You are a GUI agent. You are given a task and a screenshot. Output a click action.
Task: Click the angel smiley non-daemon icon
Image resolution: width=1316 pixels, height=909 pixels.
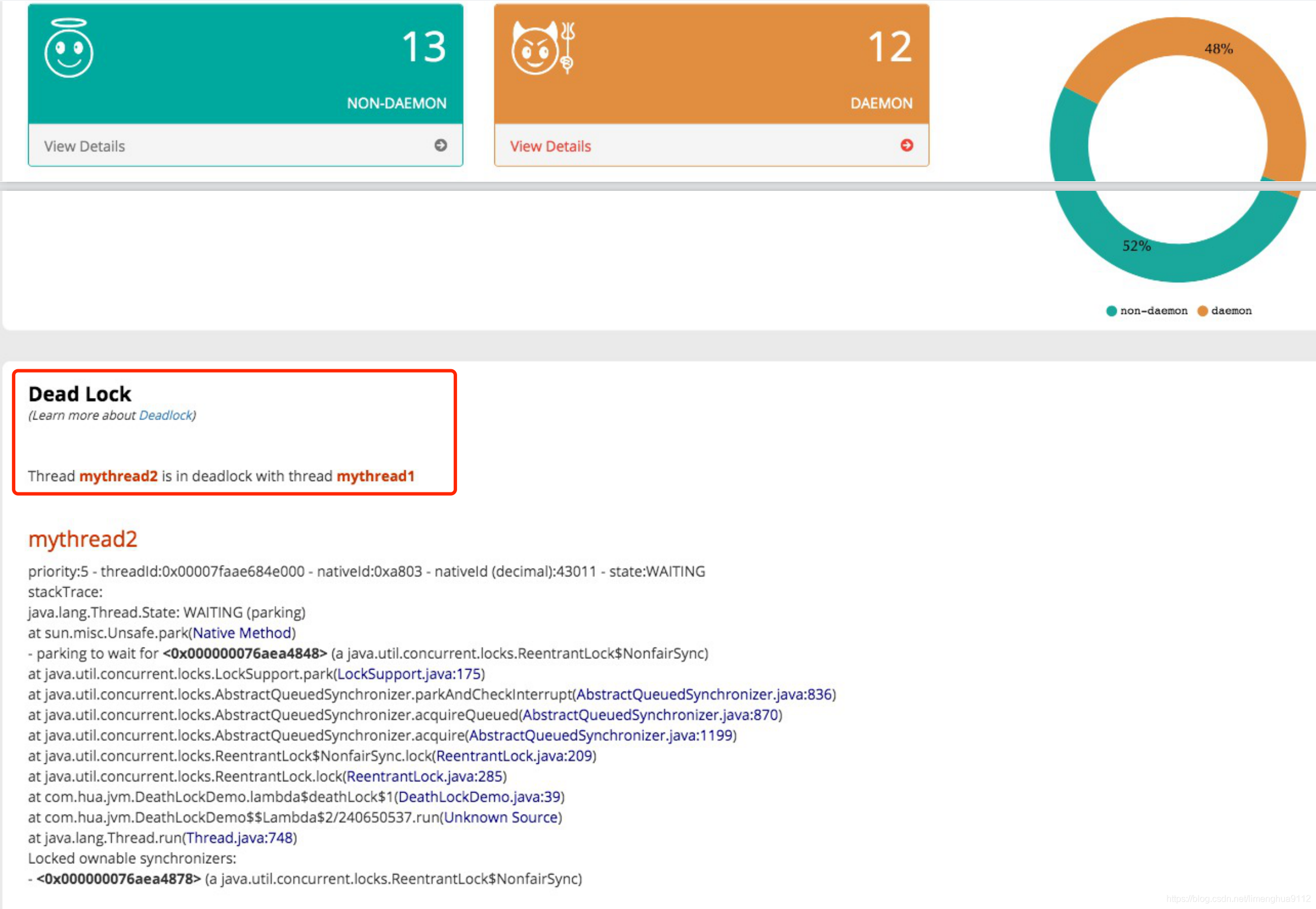click(x=69, y=49)
